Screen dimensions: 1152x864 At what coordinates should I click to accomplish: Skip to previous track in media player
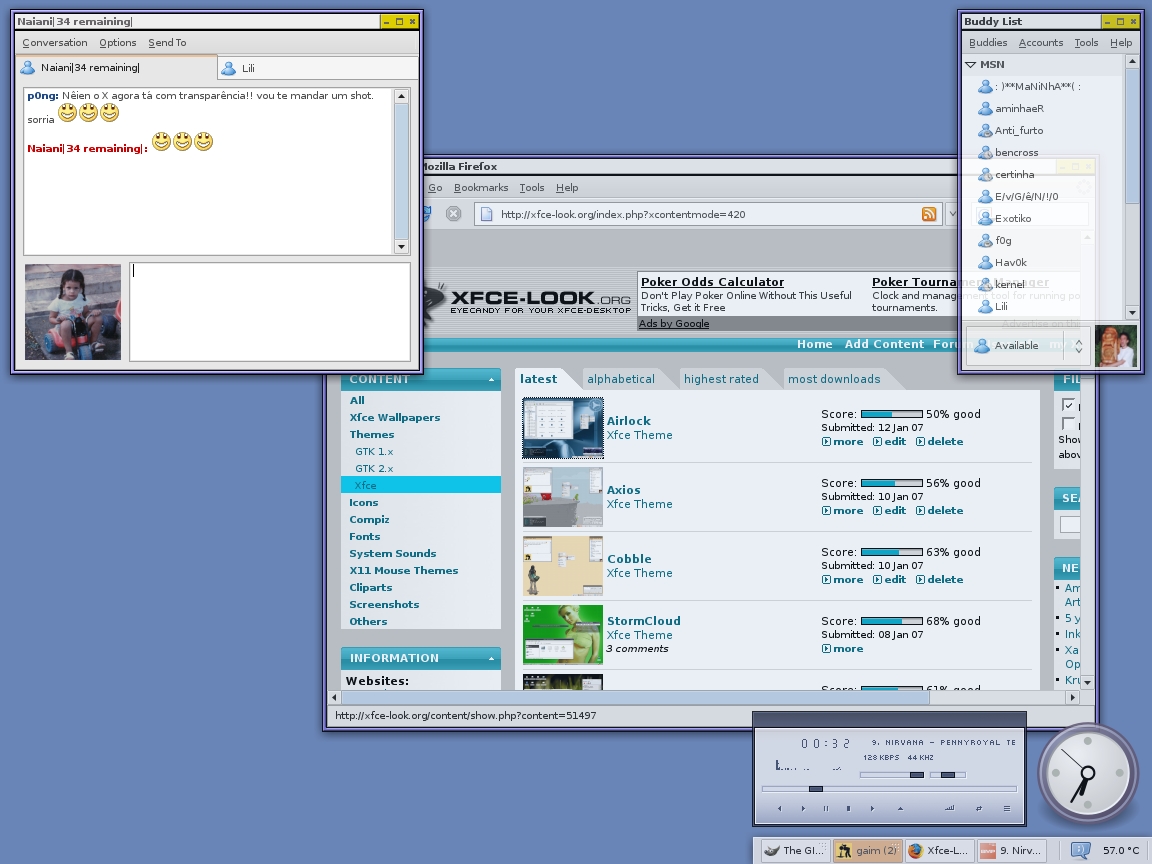point(780,808)
